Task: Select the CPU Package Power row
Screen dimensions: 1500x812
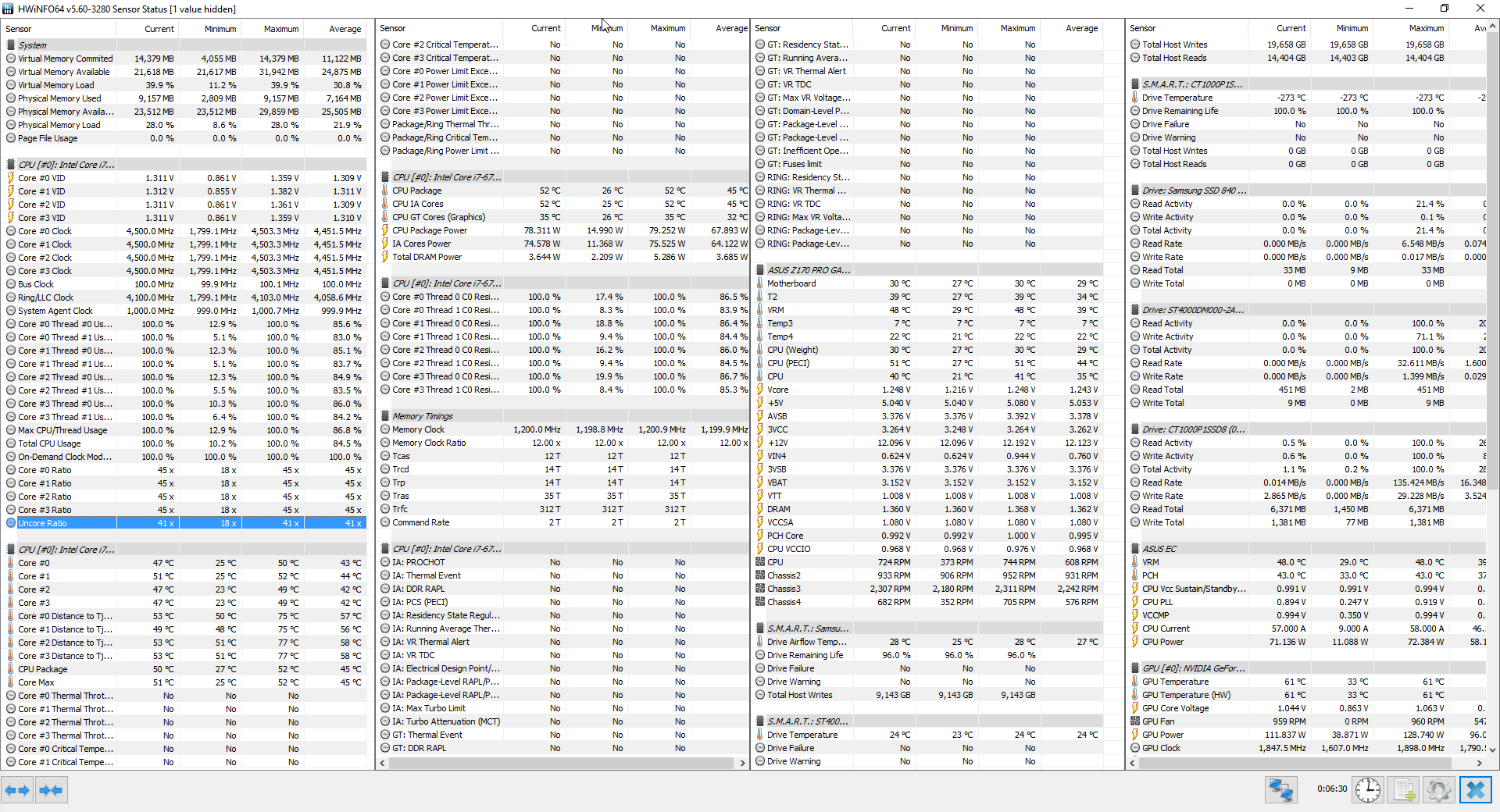Action: (430, 230)
